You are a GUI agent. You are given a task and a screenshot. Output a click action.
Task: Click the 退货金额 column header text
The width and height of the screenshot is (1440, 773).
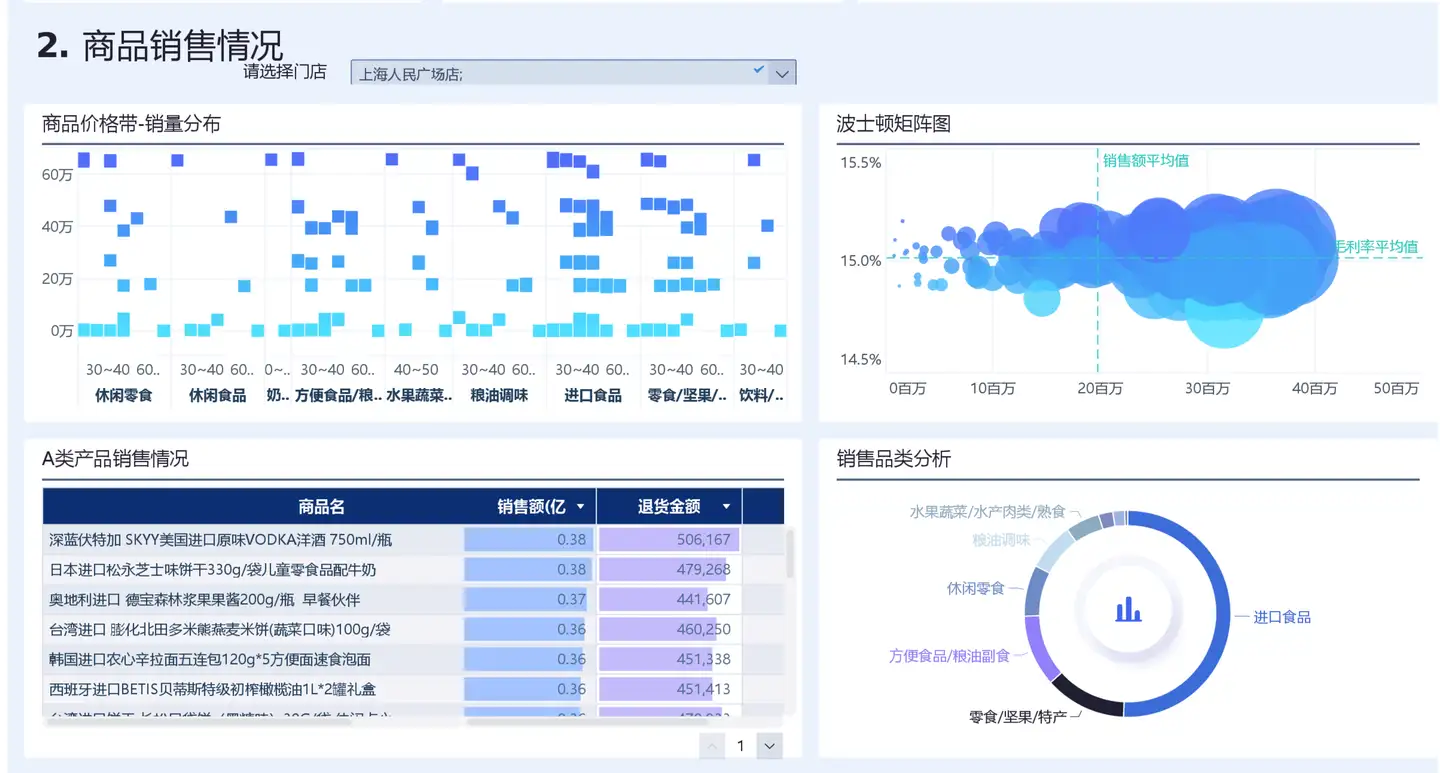click(x=669, y=507)
